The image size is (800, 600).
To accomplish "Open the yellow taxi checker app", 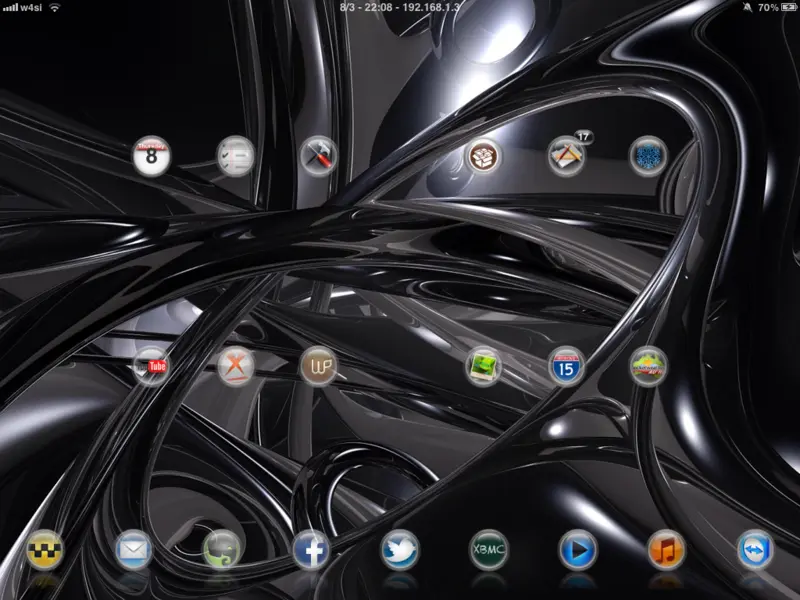I will [x=45, y=549].
